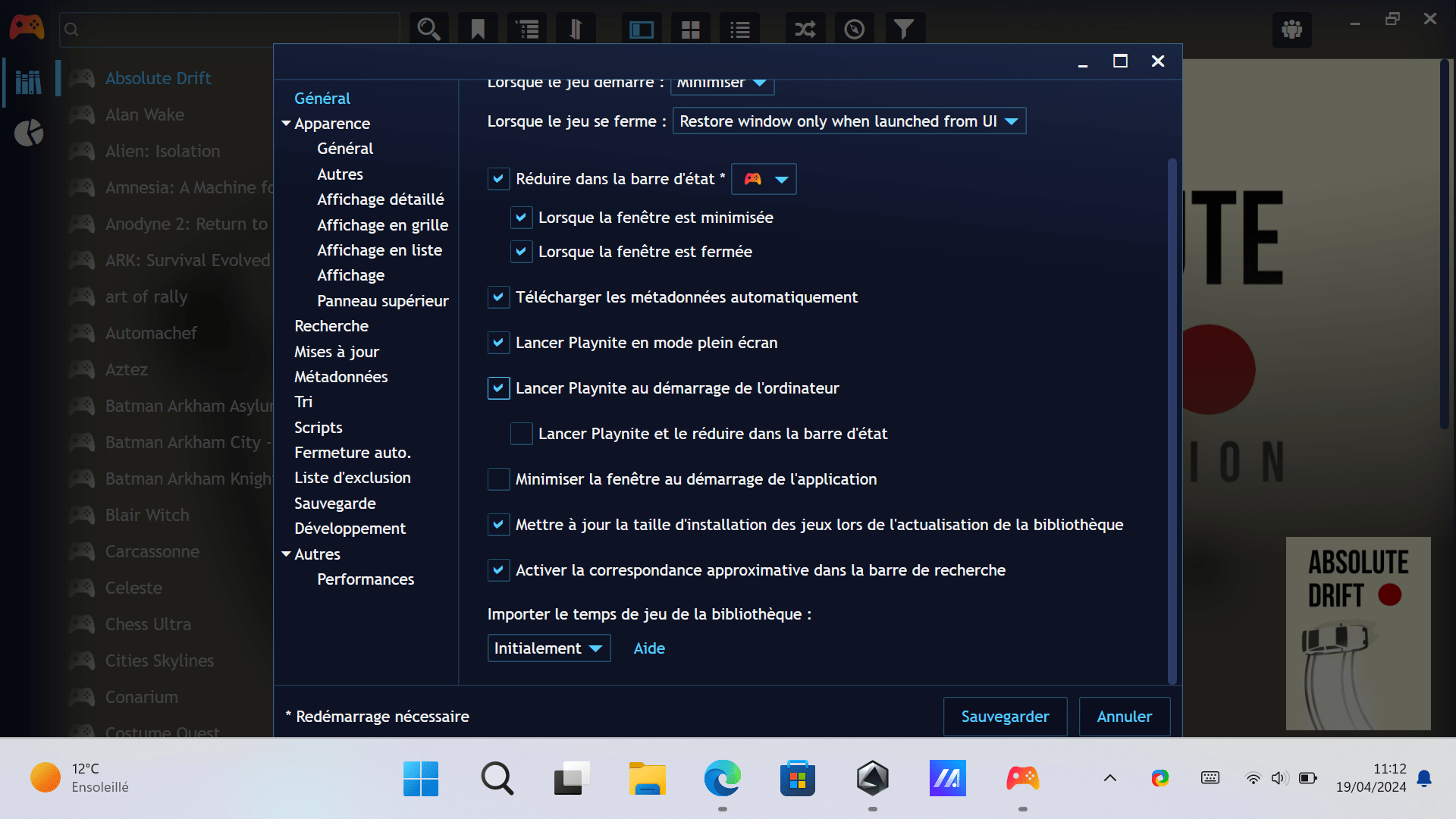Image resolution: width=1456 pixels, height=819 pixels.
Task: Open Sauvegarde settings page
Action: pyautogui.click(x=335, y=504)
